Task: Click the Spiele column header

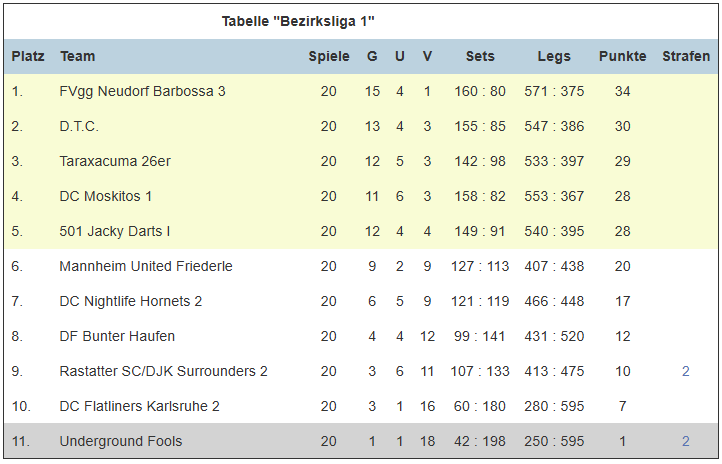Action: (329, 56)
